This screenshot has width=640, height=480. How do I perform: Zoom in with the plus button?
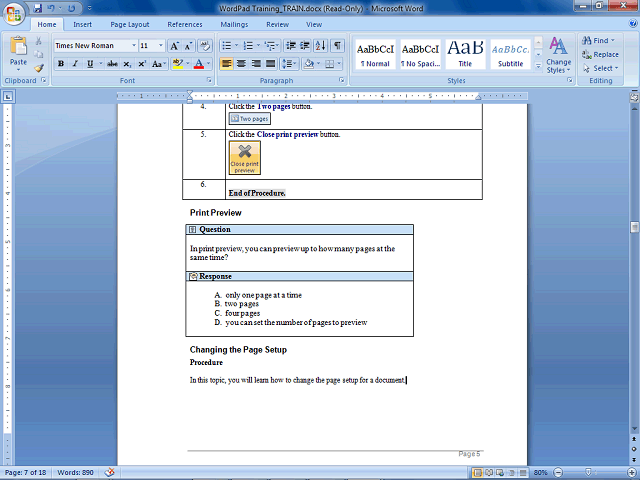coord(632,473)
